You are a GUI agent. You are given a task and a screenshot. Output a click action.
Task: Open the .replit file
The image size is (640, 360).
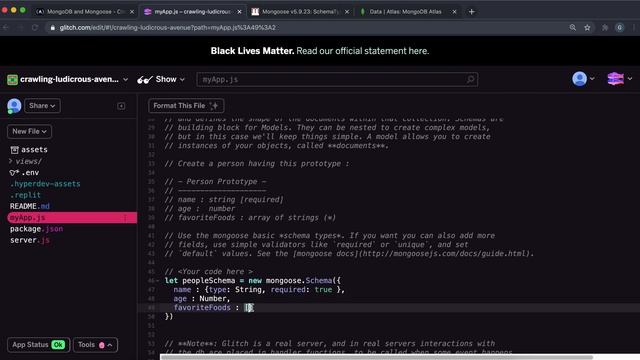[25, 195]
